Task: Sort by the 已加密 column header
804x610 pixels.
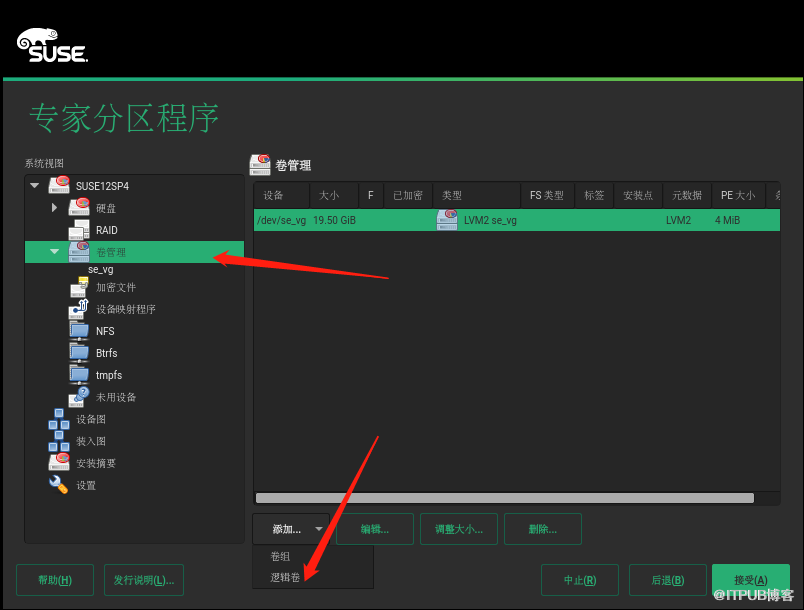Action: pyautogui.click(x=408, y=195)
